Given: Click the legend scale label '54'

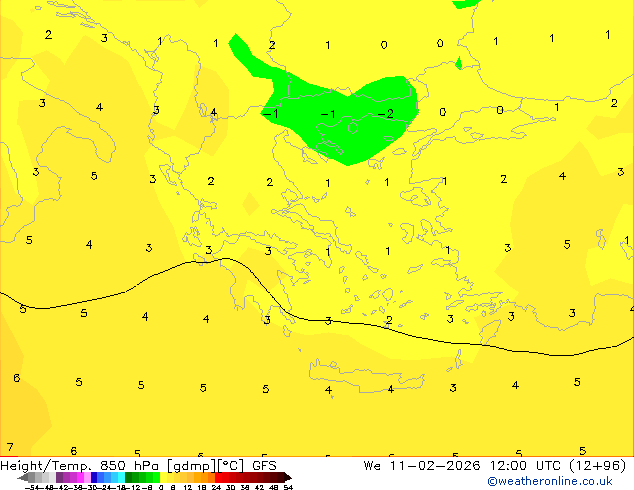Looking at the screenshot, I should [288, 487].
